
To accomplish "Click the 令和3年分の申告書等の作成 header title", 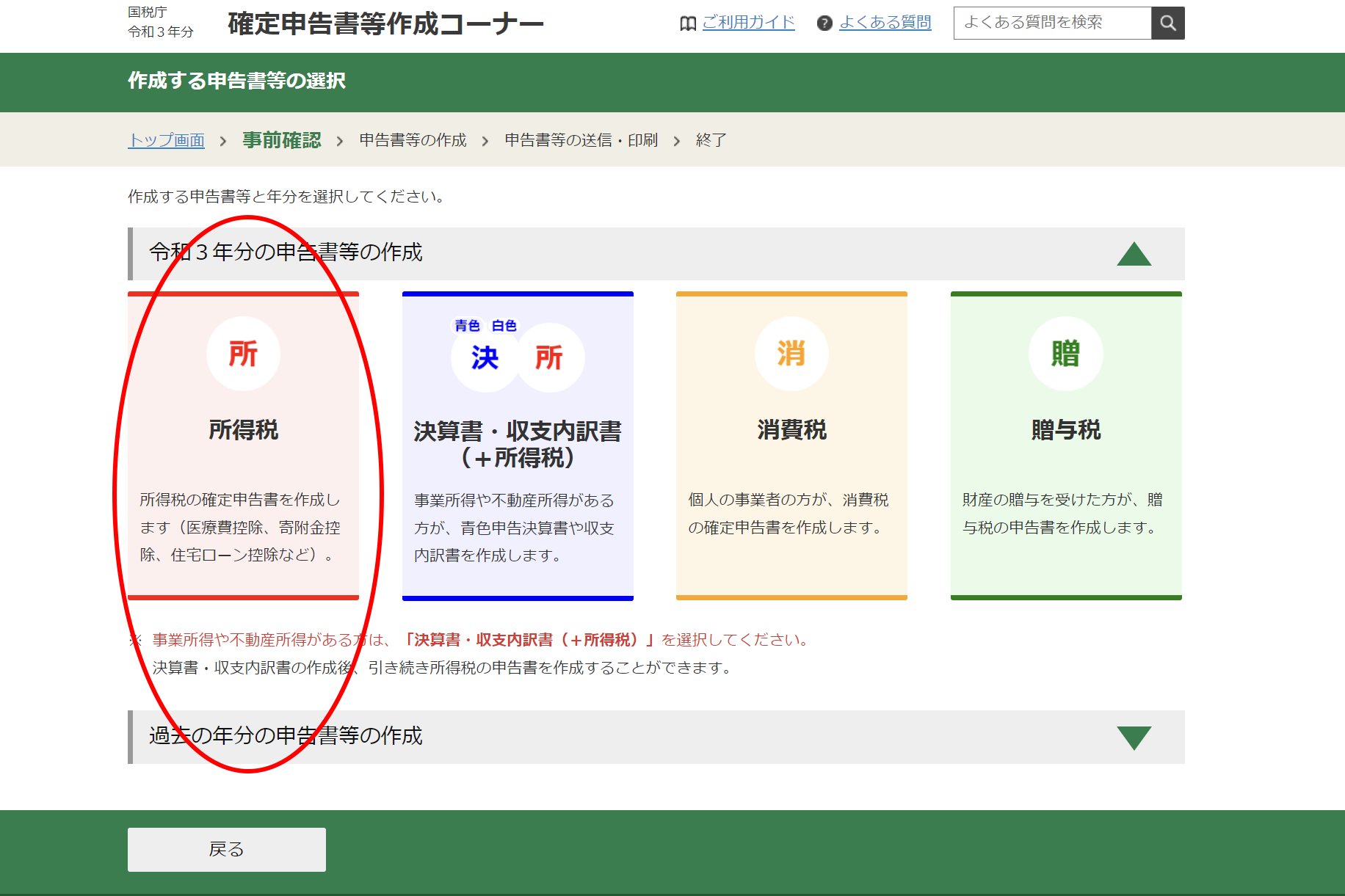I will coord(286,252).
